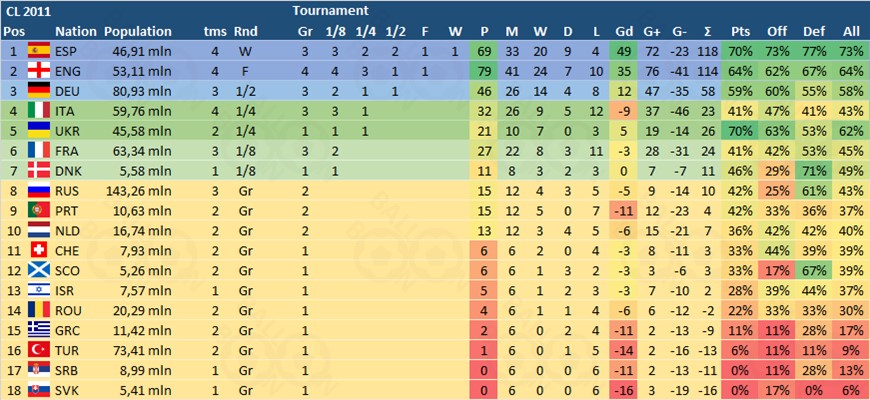
Task: Select the Nation column header
Action: [76, 32]
